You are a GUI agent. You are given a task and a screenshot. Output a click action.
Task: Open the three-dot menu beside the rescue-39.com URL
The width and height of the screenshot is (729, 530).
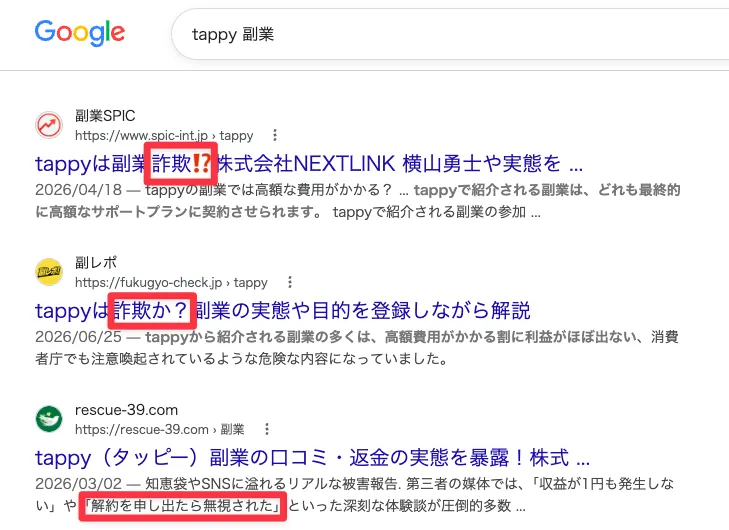click(x=266, y=429)
